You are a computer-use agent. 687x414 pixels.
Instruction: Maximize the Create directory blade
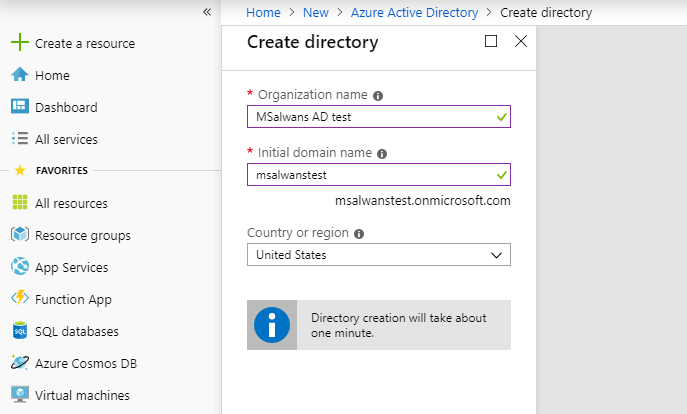(x=491, y=41)
